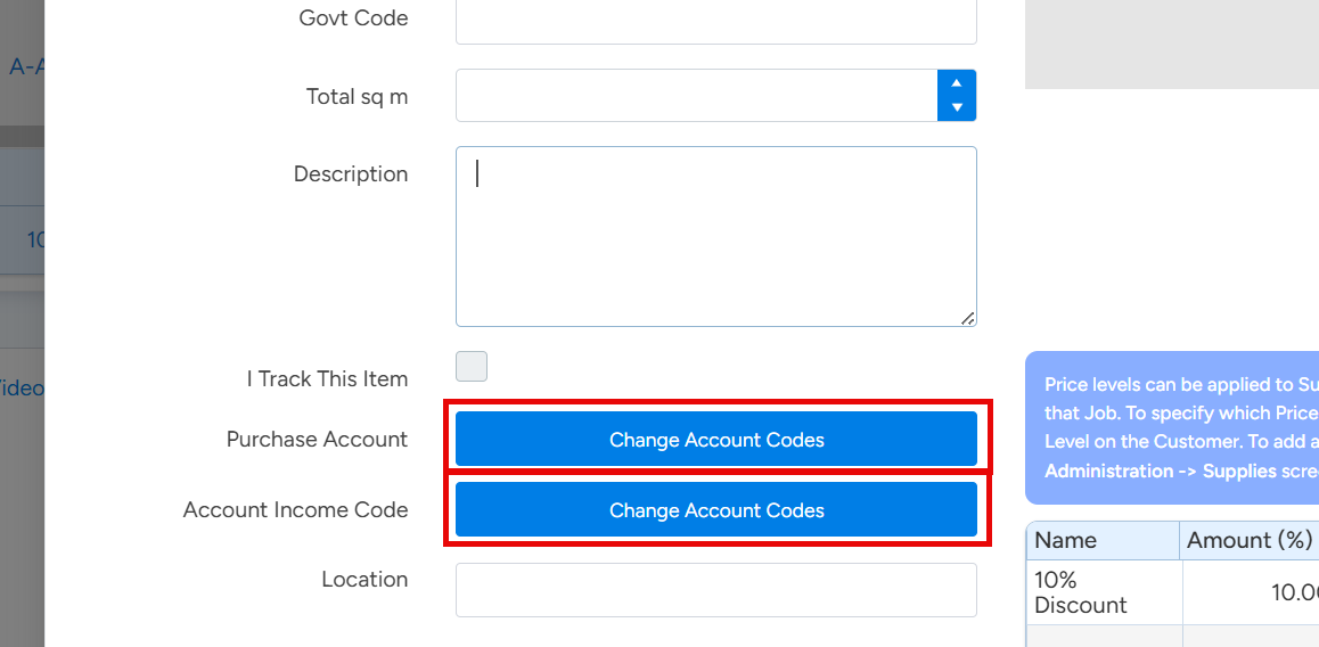Click the Account Income Code label

click(x=295, y=510)
